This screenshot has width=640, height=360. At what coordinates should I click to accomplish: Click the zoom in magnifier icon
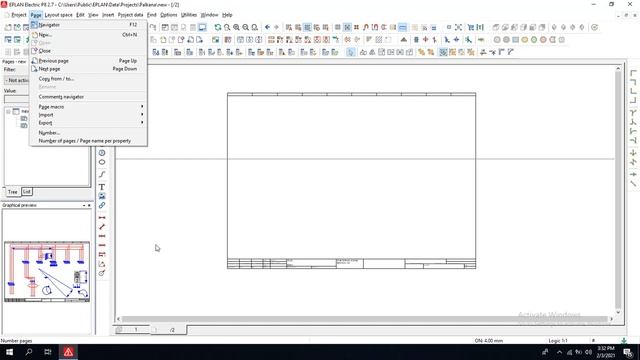pyautogui.click(x=236, y=27)
